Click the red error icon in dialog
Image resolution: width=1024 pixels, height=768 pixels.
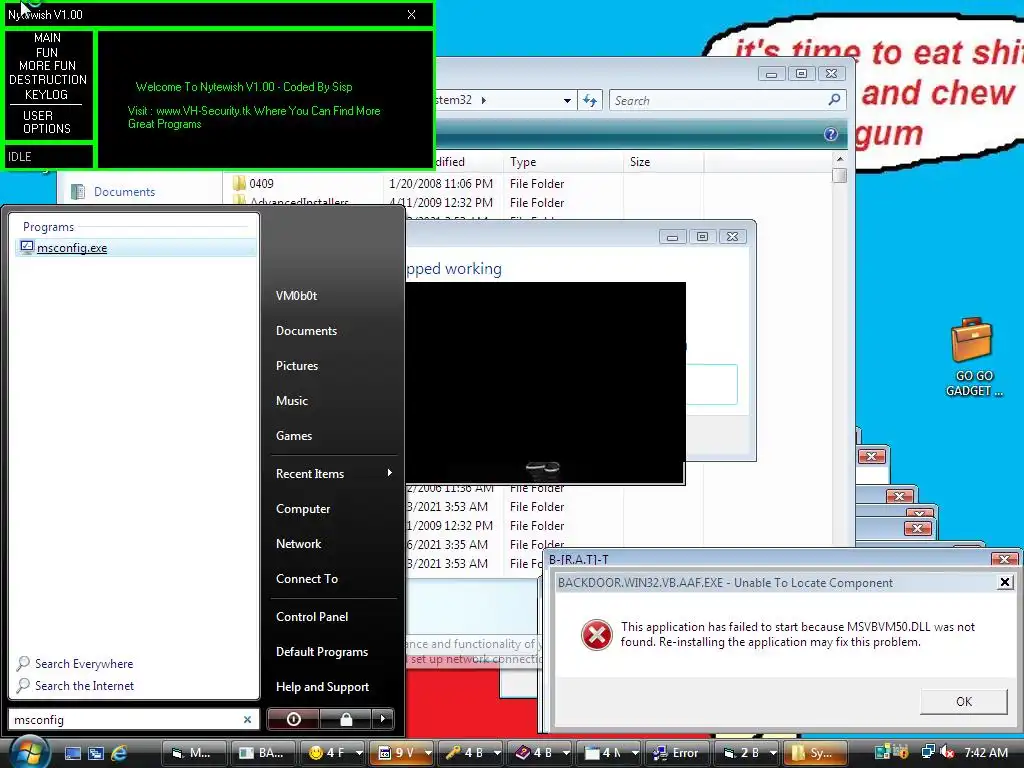coord(596,635)
